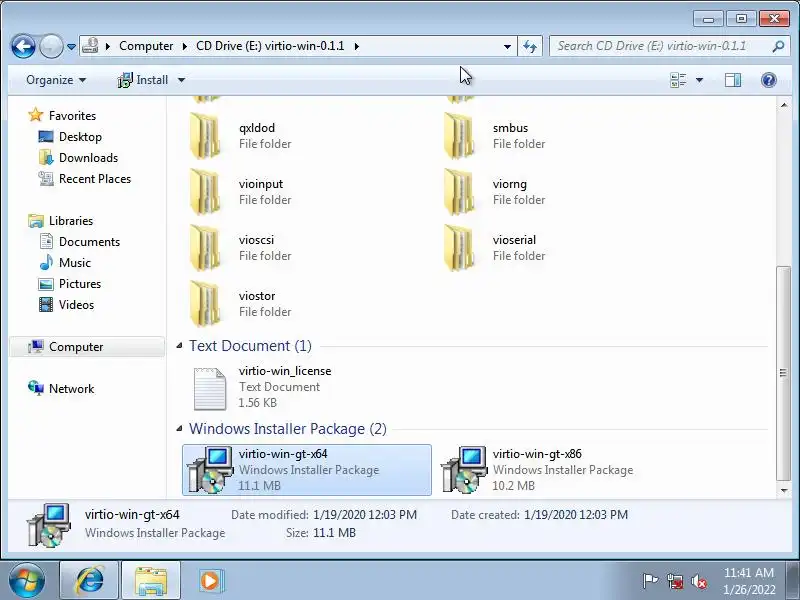Collapse the Text Document (1) group

[180, 346]
